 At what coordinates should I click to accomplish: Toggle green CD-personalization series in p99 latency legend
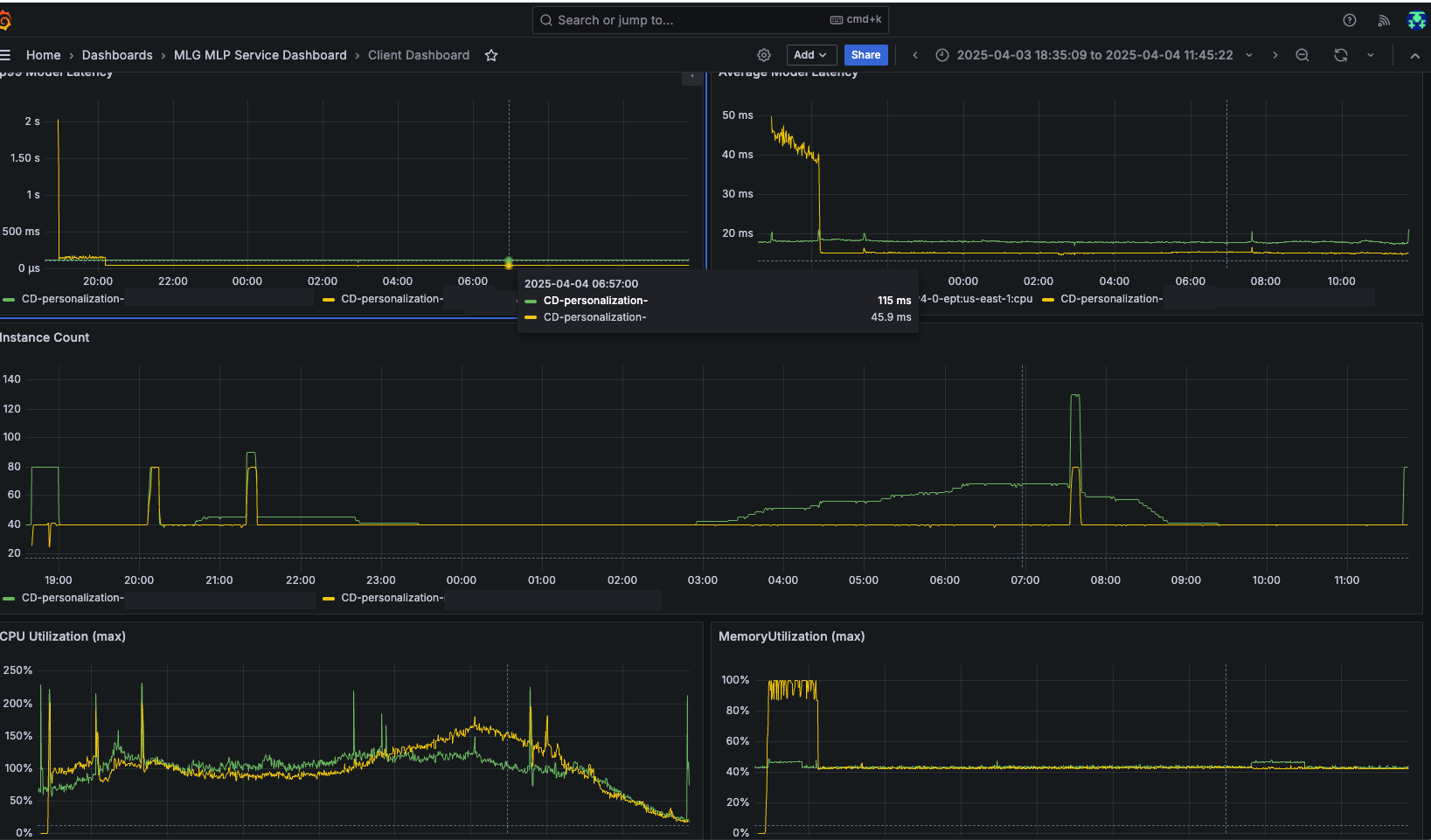click(73, 299)
